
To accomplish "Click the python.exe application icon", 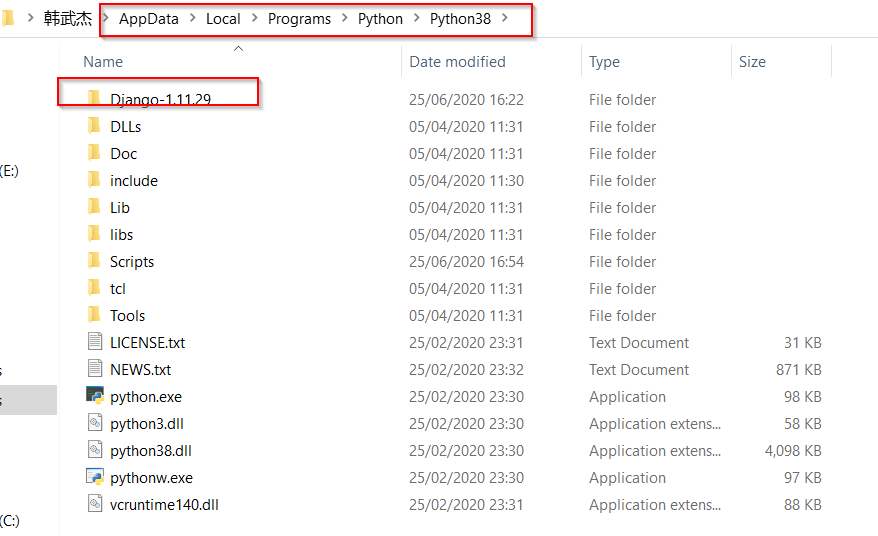I will point(95,396).
